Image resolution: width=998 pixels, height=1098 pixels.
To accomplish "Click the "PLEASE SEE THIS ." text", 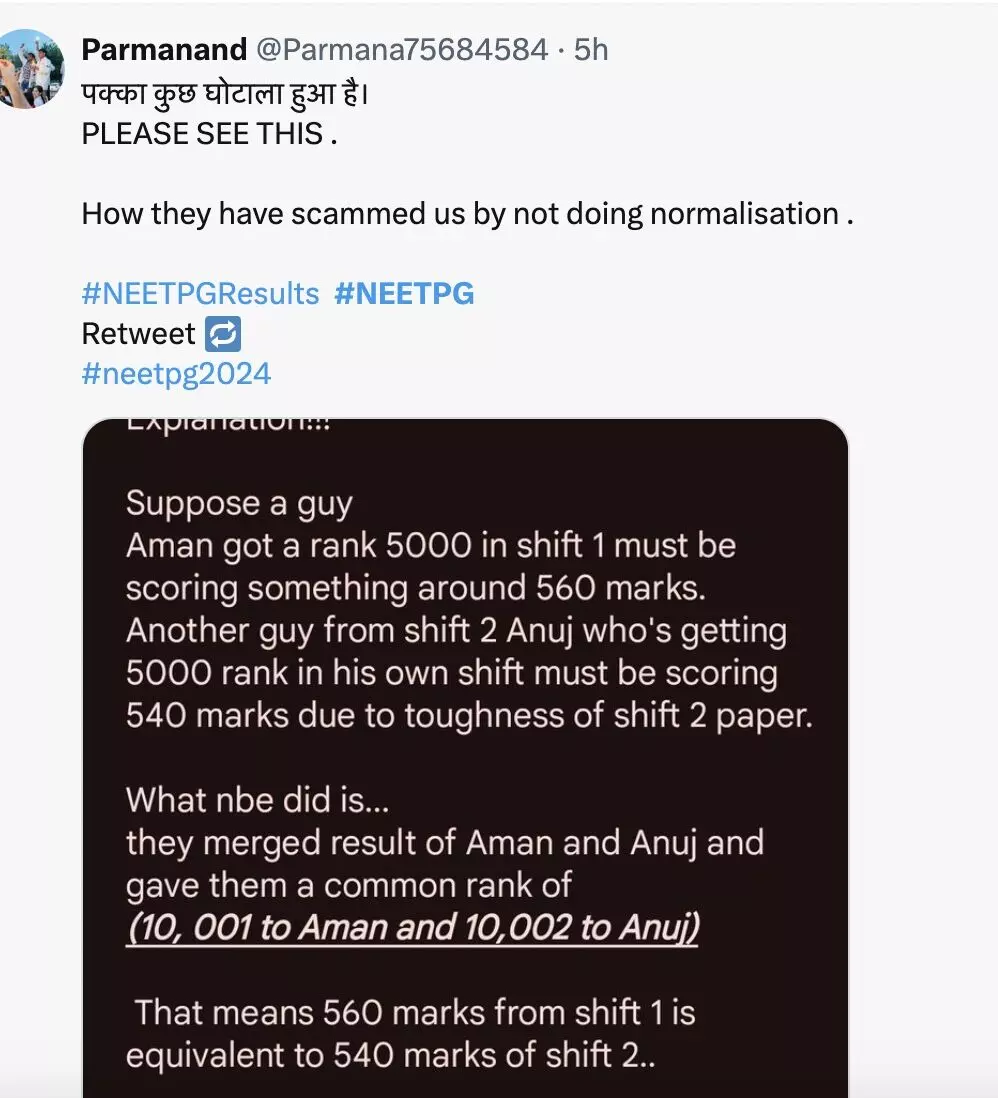I will tap(209, 133).
